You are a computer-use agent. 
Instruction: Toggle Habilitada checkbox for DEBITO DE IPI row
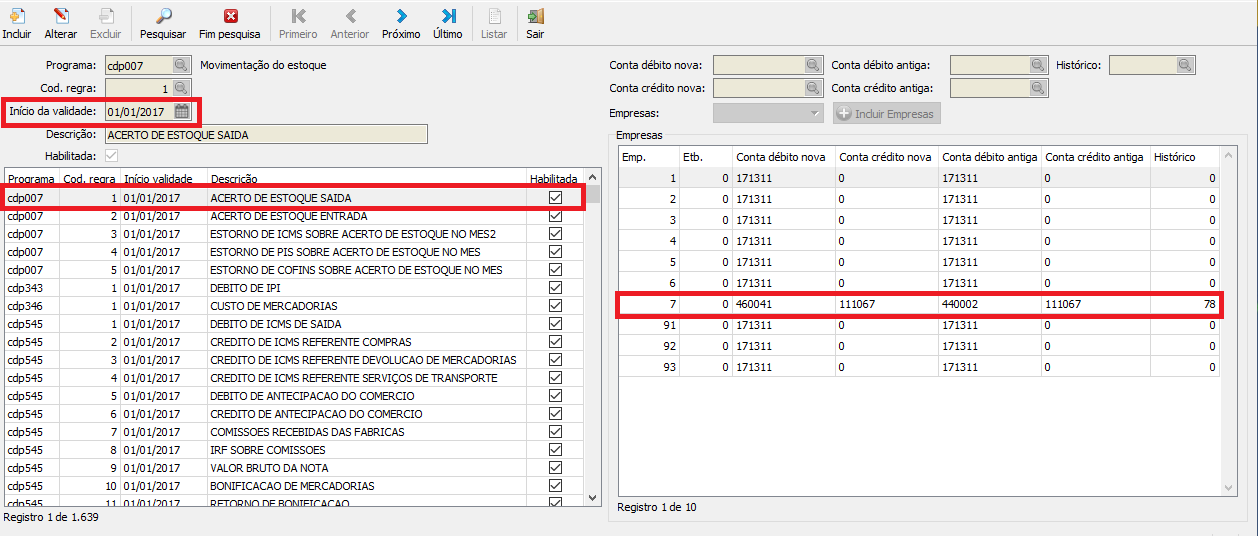point(555,288)
